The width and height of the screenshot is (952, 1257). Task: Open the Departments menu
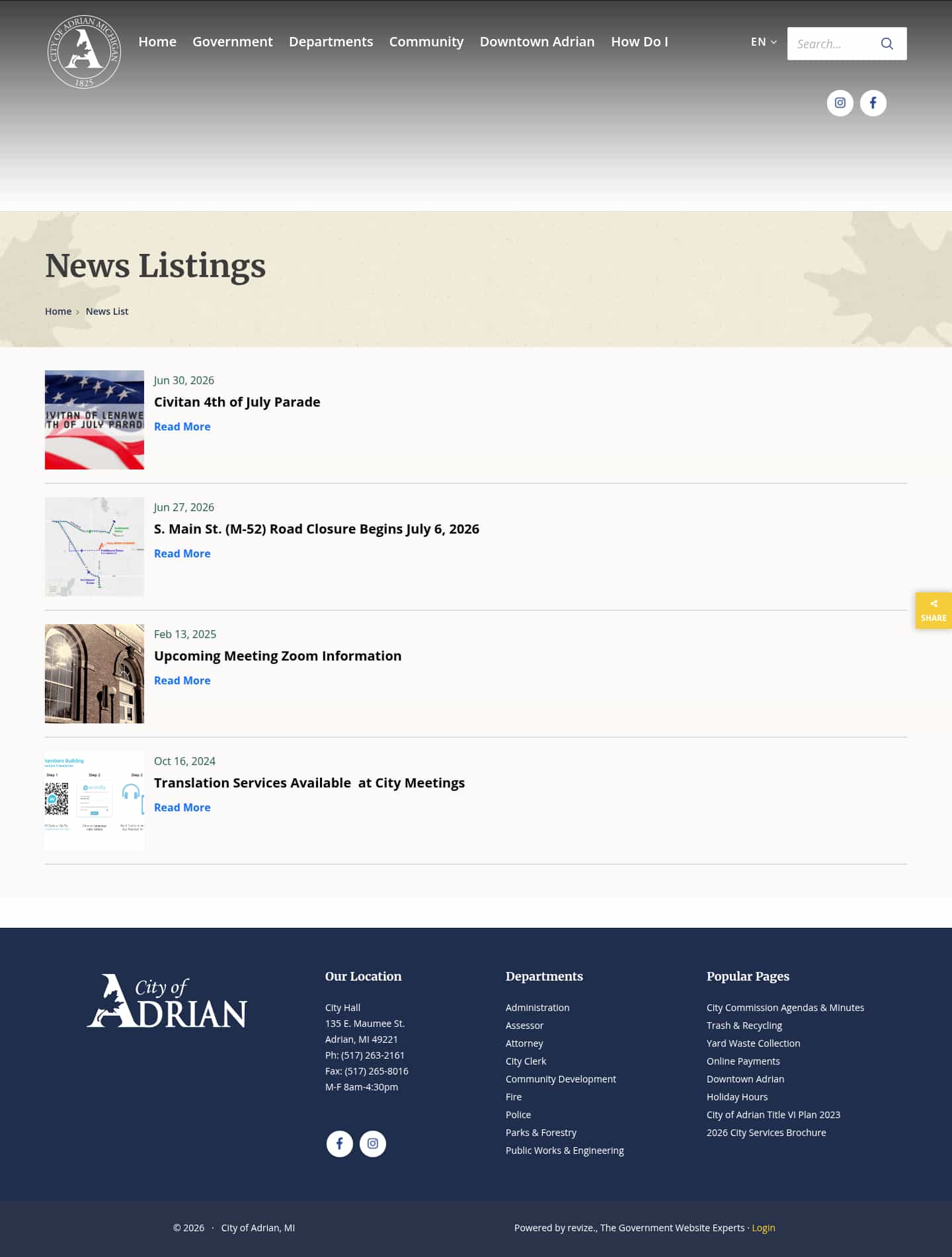click(331, 42)
